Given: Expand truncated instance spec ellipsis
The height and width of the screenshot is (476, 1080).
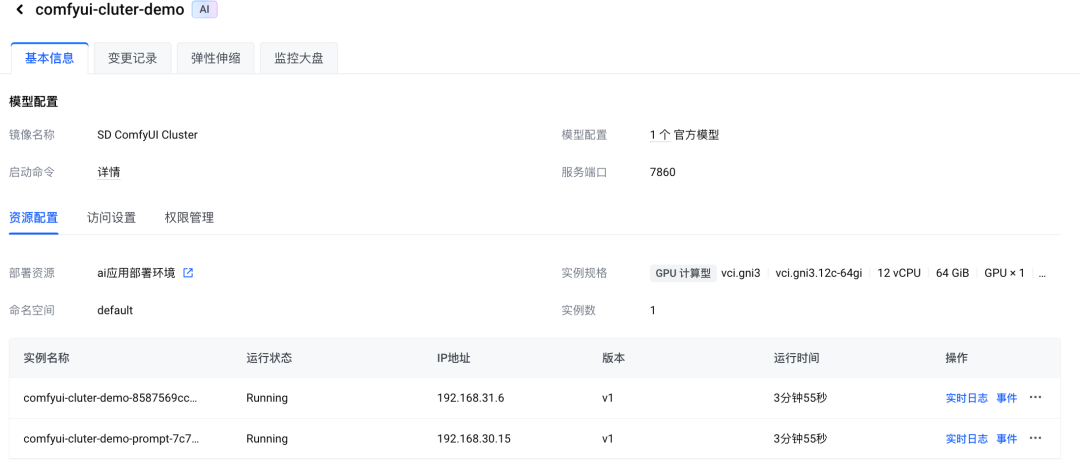Looking at the screenshot, I should click(1042, 273).
